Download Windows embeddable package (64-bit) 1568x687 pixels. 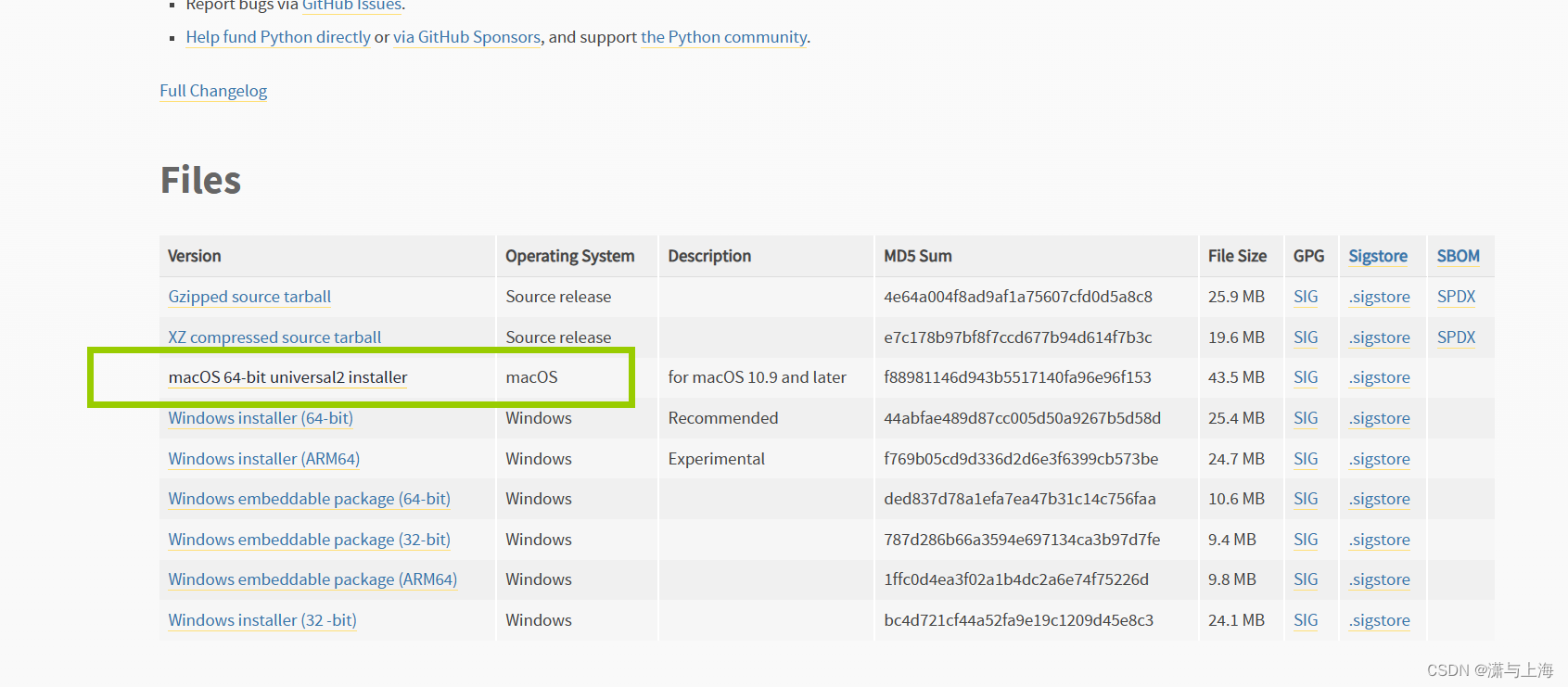(x=309, y=499)
